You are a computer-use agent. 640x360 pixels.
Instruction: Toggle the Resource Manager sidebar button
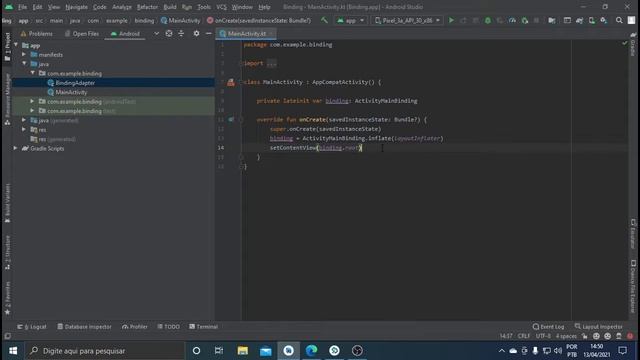[x=7, y=99]
